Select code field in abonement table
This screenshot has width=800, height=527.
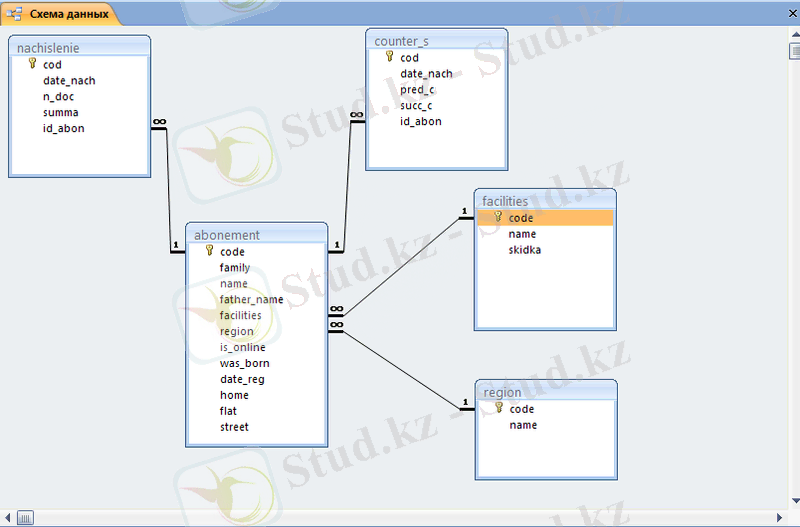(x=232, y=252)
